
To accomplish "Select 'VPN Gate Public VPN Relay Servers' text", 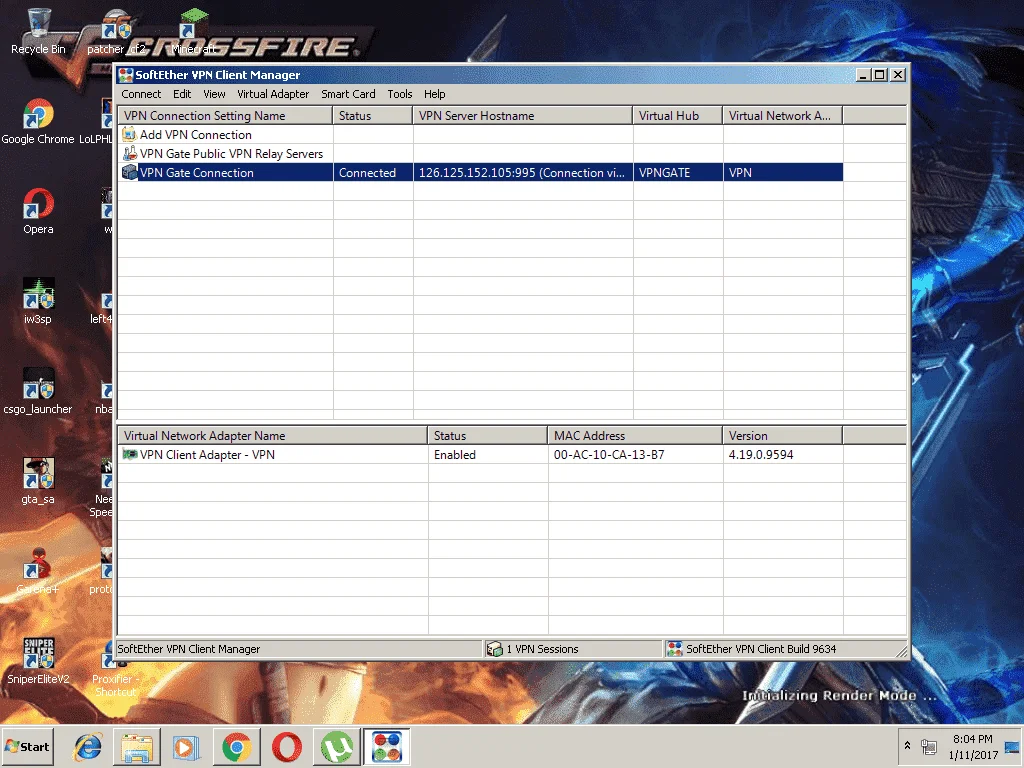I will pos(231,153).
